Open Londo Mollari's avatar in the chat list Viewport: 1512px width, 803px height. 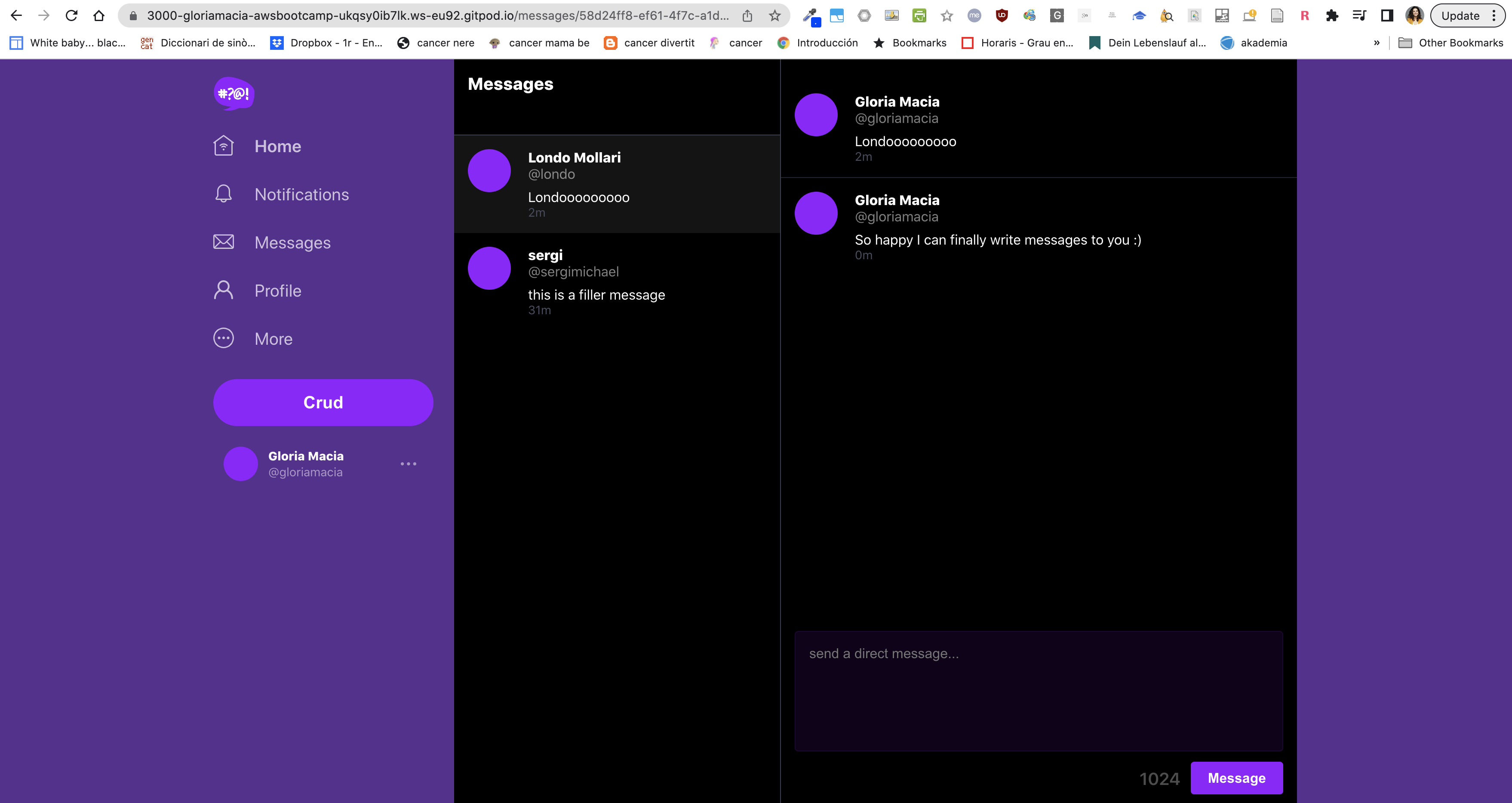point(489,170)
